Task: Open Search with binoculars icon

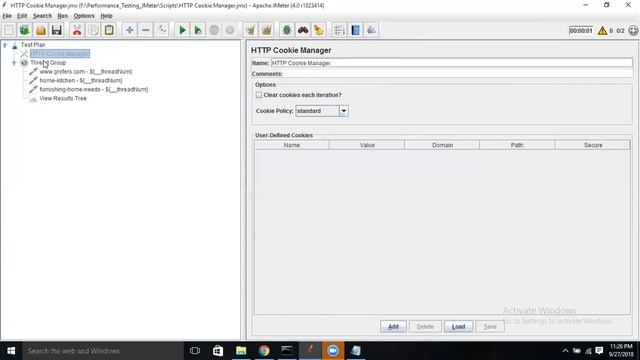Action: pos(303,30)
